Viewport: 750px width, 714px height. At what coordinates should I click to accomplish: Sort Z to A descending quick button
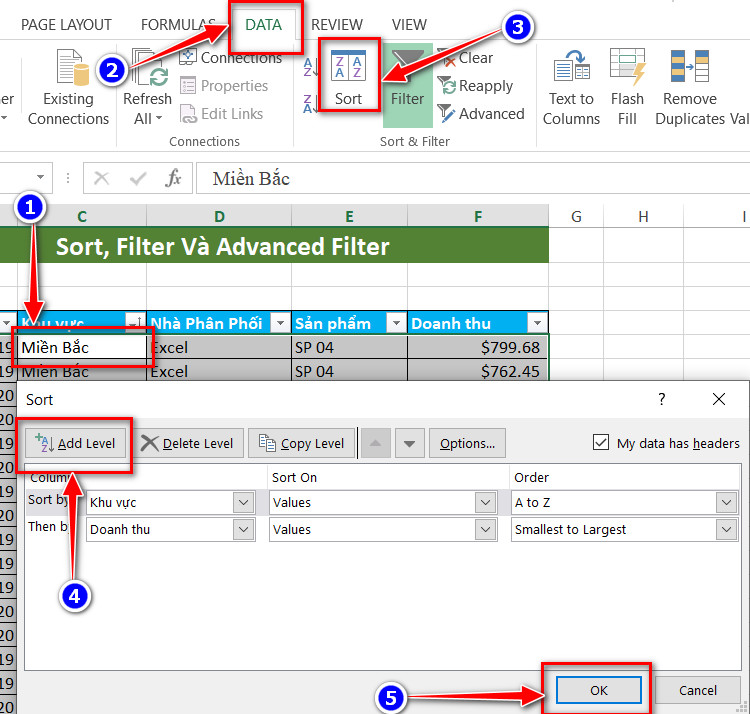click(310, 104)
